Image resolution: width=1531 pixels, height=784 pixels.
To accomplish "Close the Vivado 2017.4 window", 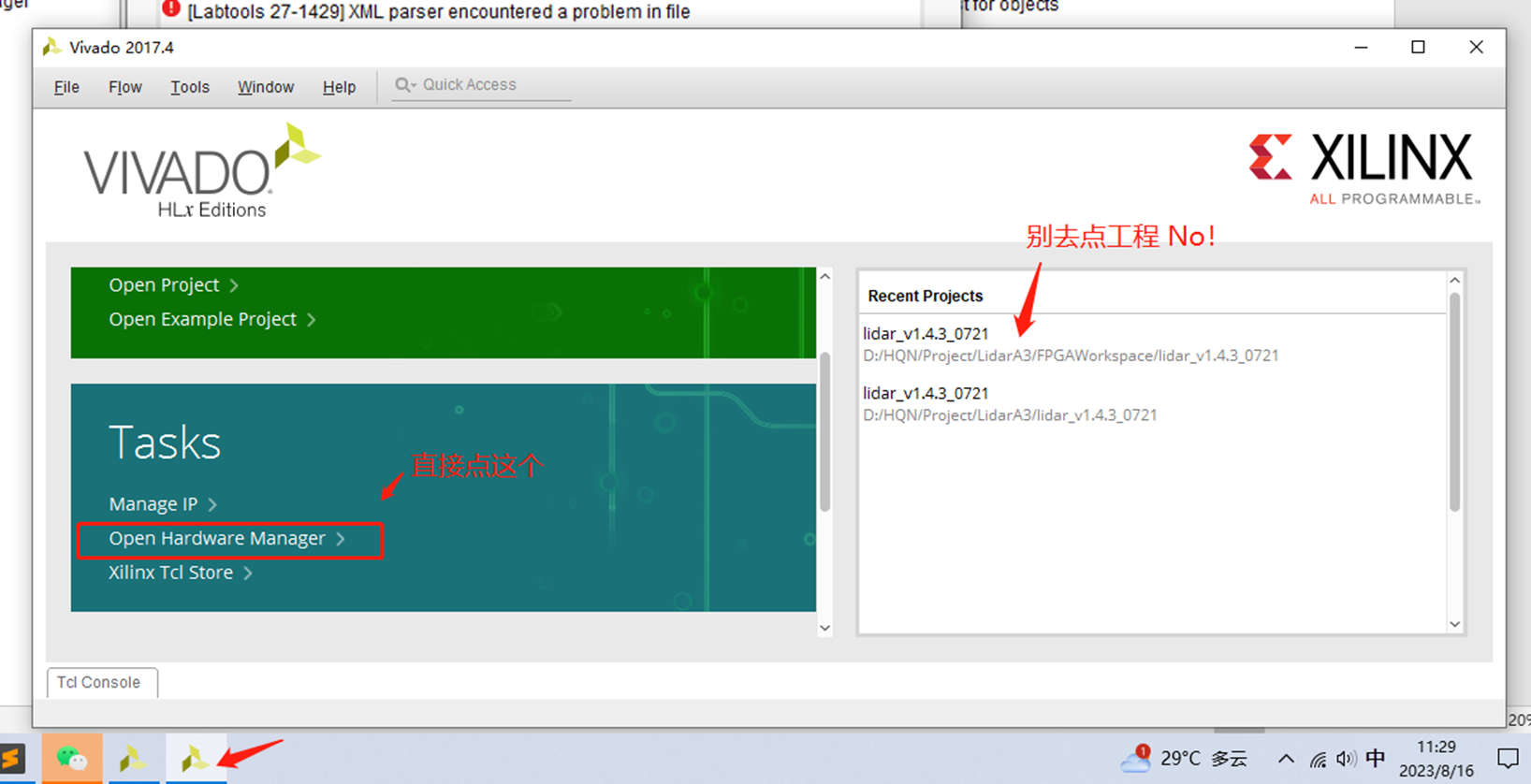I will point(1476,48).
